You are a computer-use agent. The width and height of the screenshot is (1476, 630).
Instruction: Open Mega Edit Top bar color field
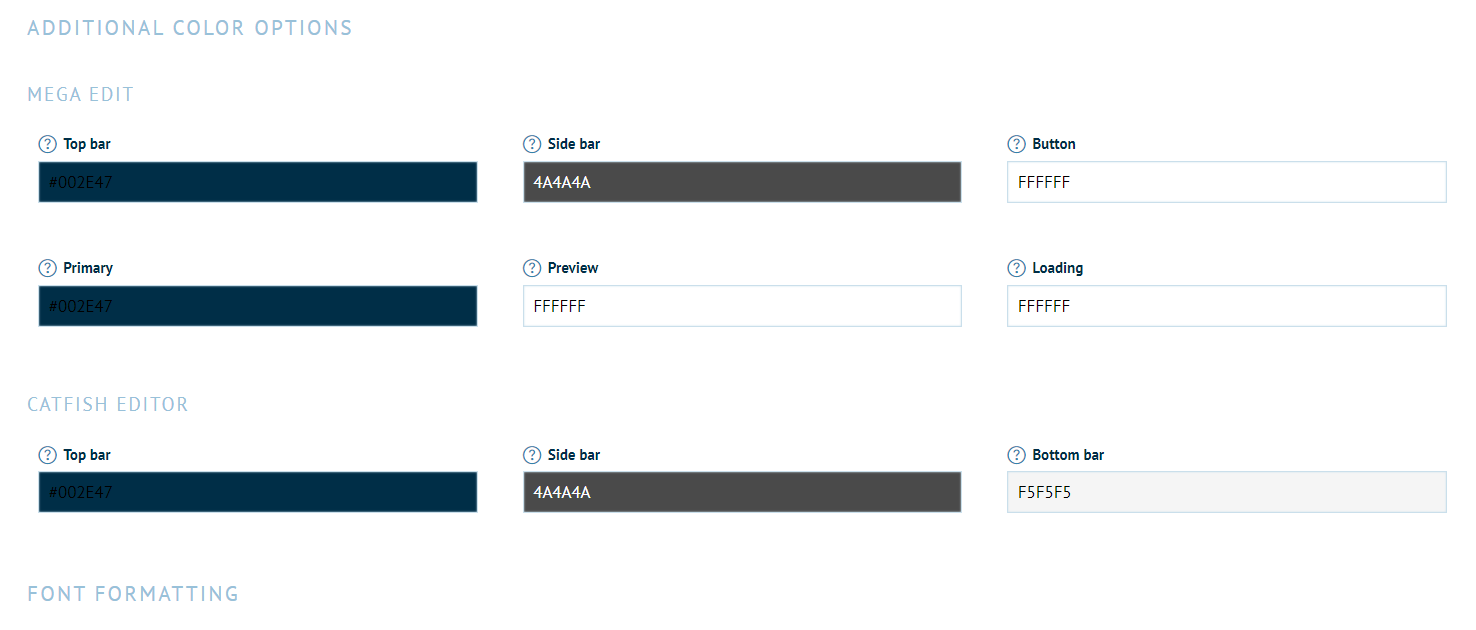click(257, 182)
